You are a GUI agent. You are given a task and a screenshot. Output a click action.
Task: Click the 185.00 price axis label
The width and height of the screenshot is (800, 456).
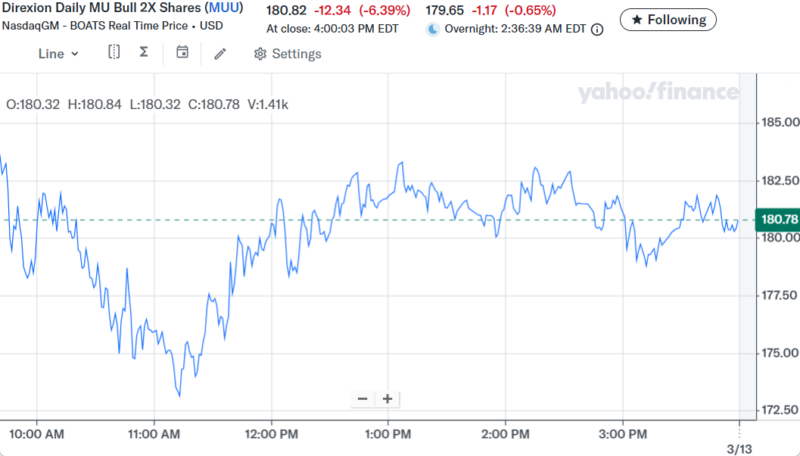coord(778,123)
